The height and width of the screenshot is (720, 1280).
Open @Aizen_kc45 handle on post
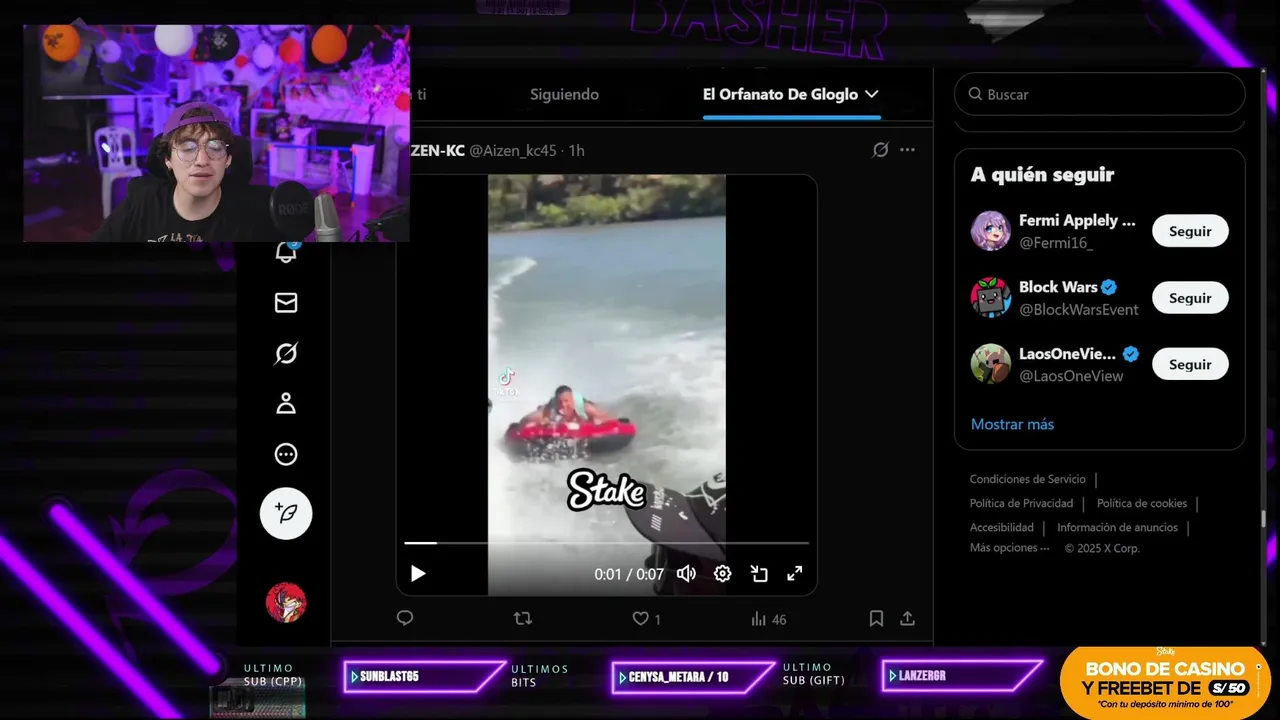tap(512, 150)
